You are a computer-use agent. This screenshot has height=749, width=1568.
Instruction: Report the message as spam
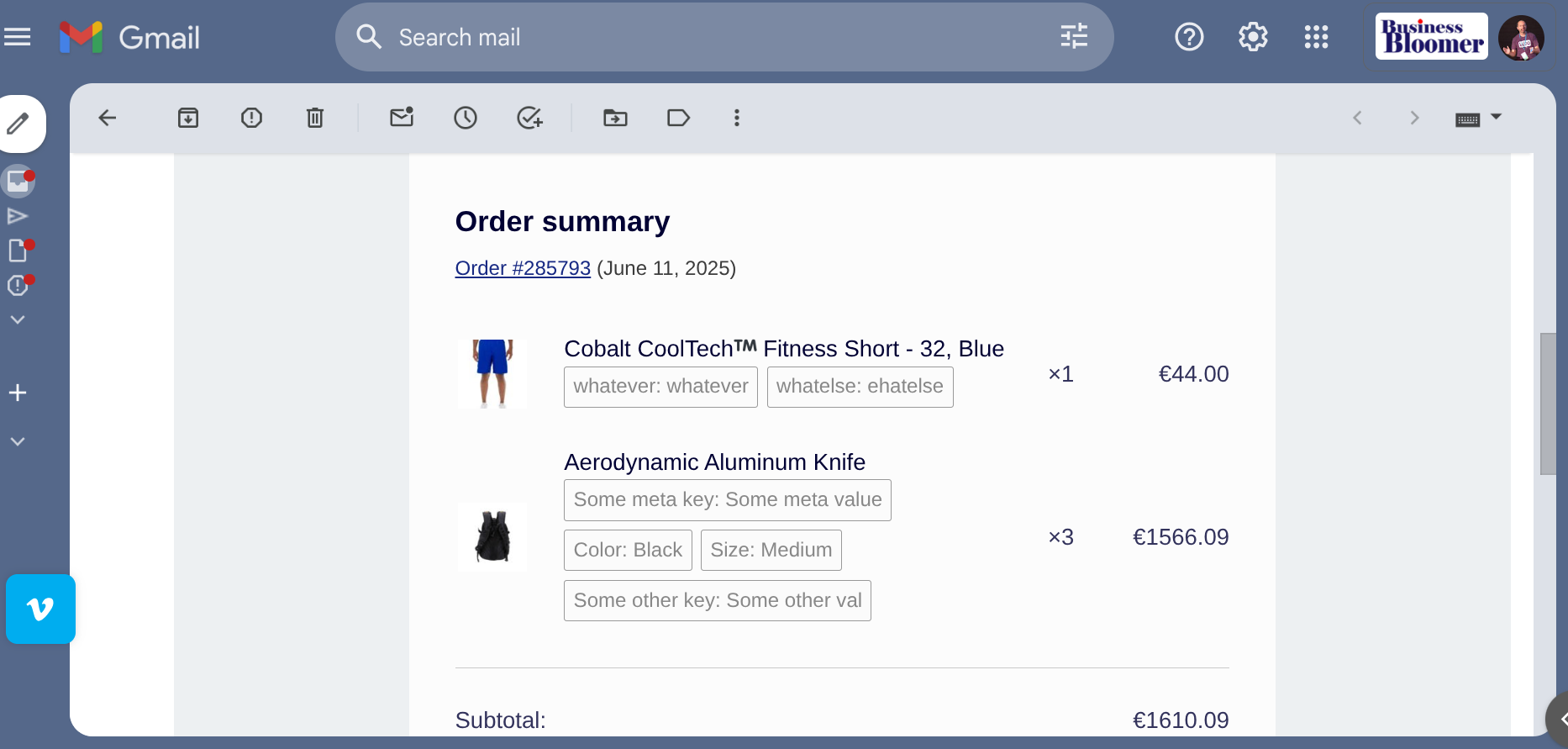(x=251, y=118)
